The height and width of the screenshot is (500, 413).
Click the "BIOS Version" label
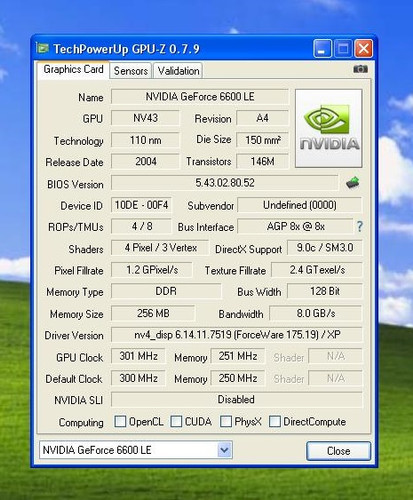75,184
